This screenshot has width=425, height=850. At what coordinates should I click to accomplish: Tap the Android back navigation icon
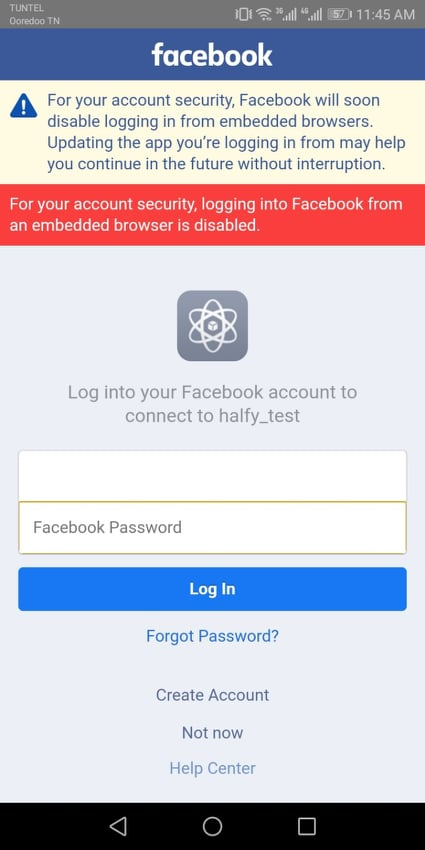(x=118, y=826)
